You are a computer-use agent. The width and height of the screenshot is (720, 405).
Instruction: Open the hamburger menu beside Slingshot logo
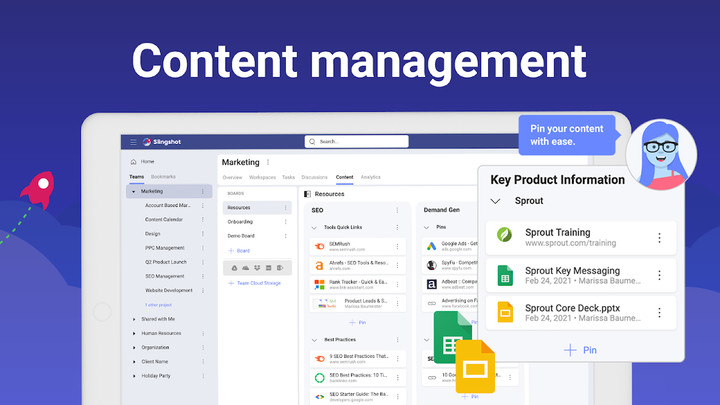pyautogui.click(x=132, y=142)
